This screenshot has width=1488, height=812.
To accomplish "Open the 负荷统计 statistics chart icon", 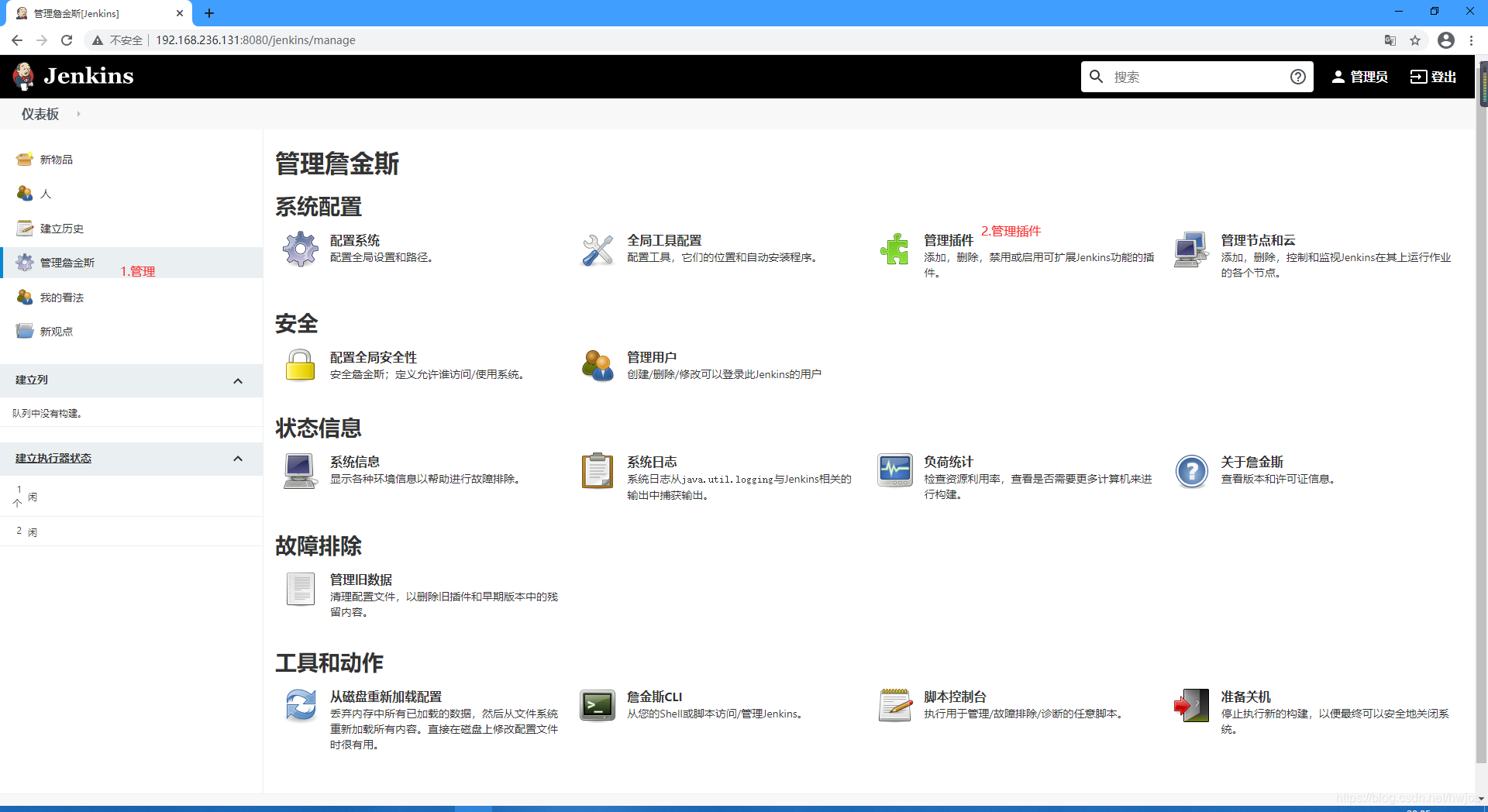I will point(894,471).
